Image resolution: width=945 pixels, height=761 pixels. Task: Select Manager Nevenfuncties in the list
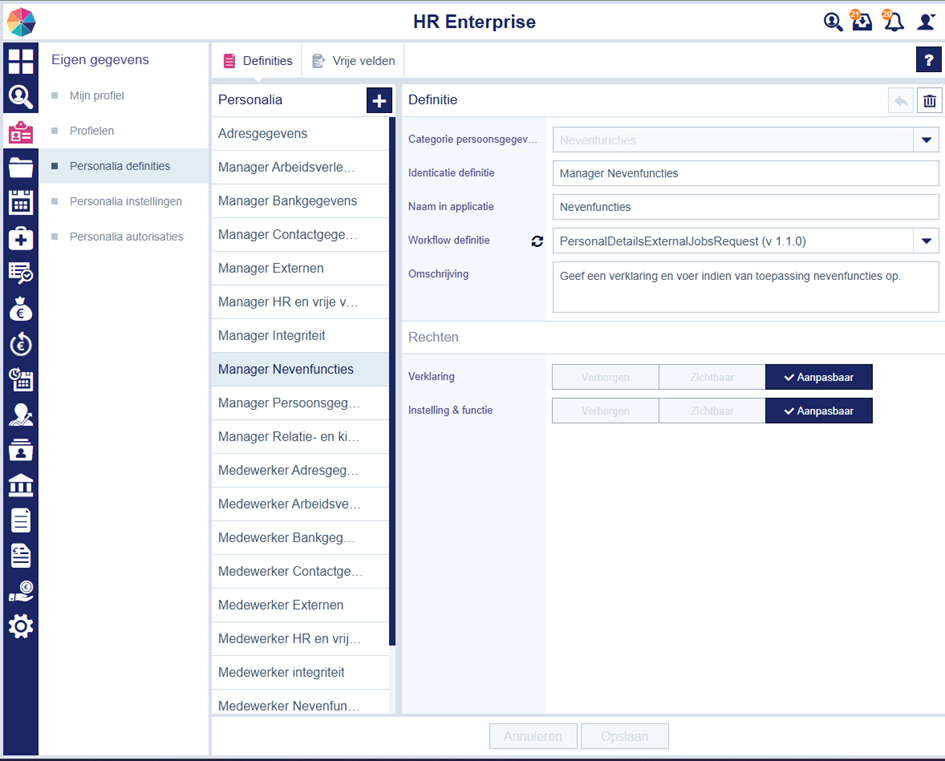300,370
